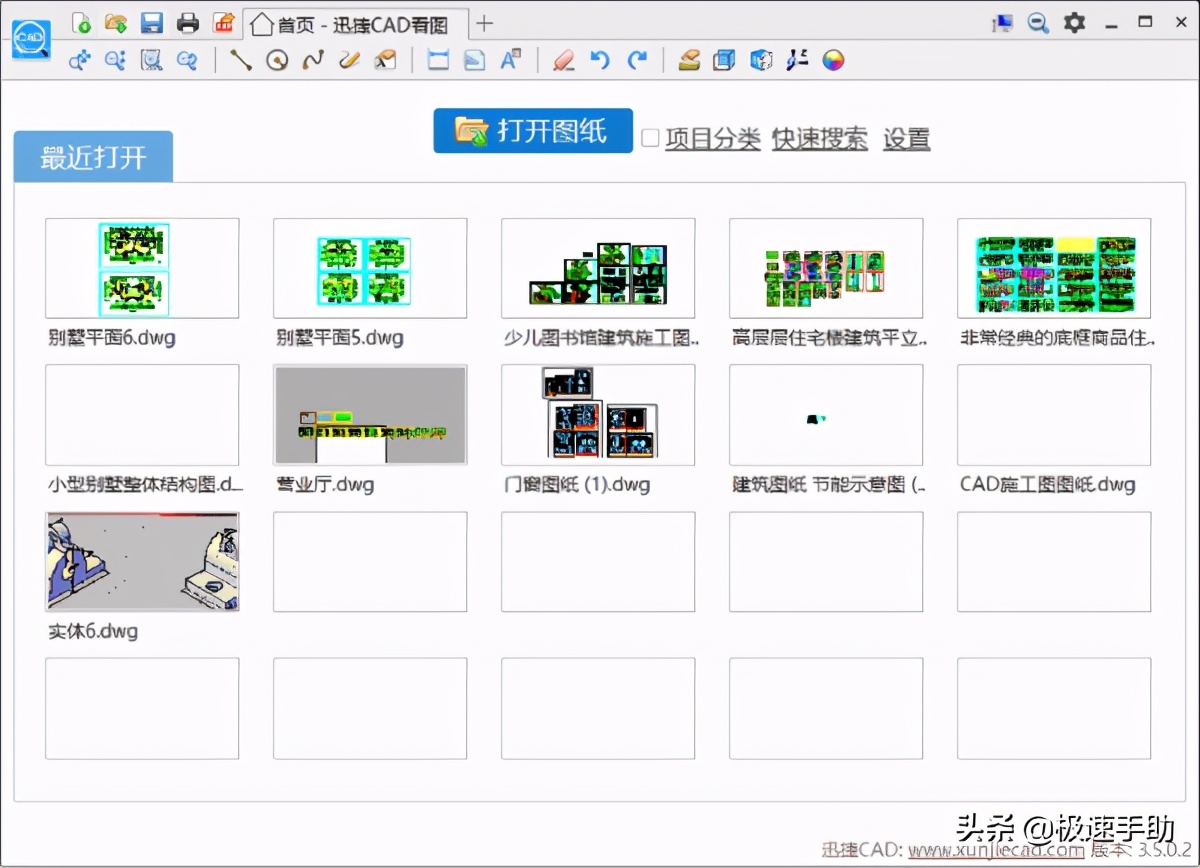Click the color wheel icon at toolbar end
This screenshot has height=868, width=1200.
coord(833,60)
